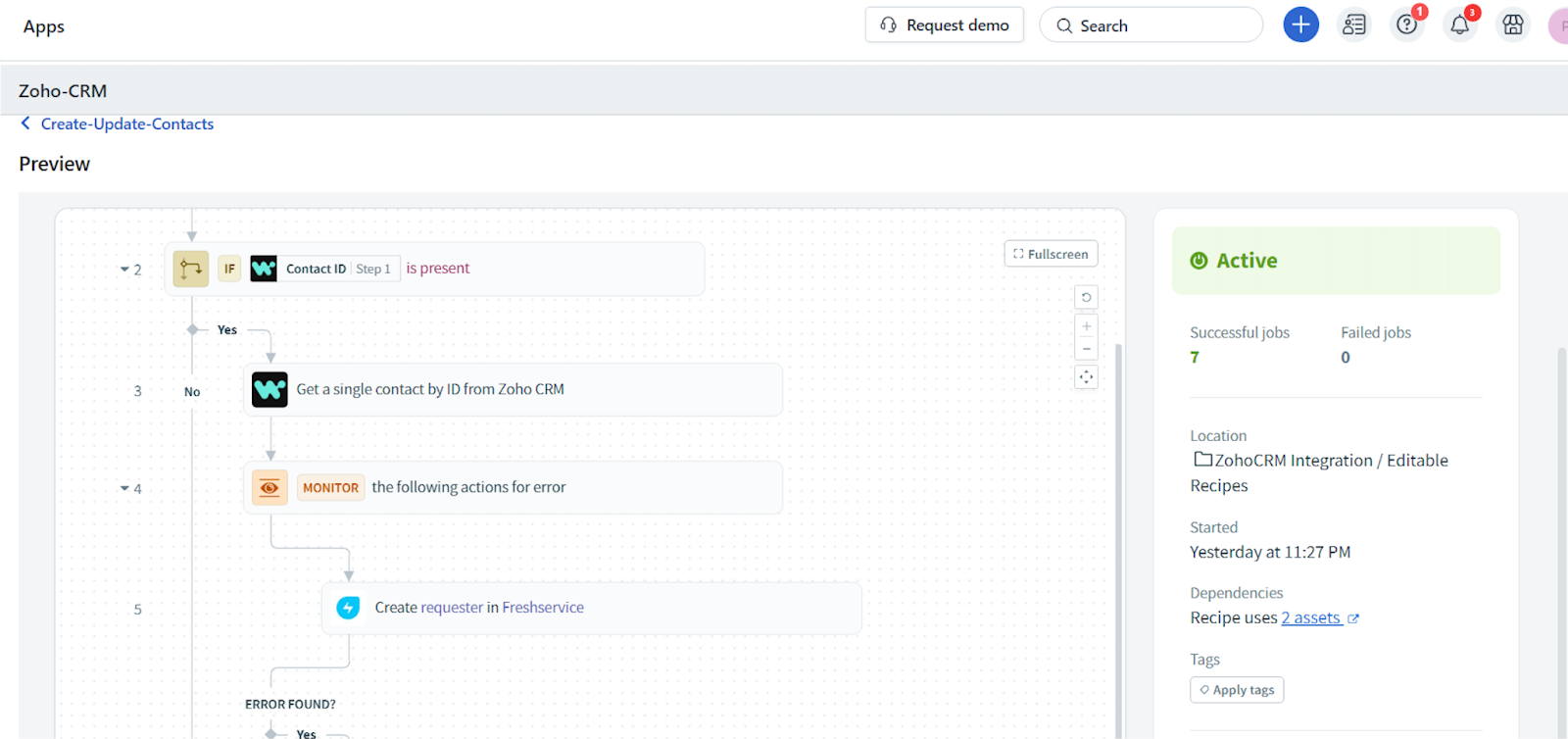This screenshot has width=1568, height=739.
Task: Click the back chevron beside Create-Update-Contacts
Action: [25, 123]
